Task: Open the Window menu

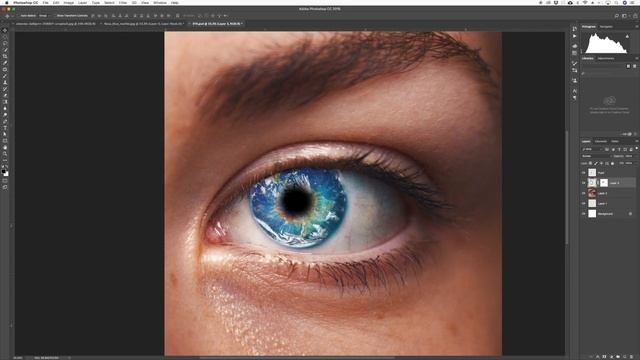Action: tap(160, 2)
